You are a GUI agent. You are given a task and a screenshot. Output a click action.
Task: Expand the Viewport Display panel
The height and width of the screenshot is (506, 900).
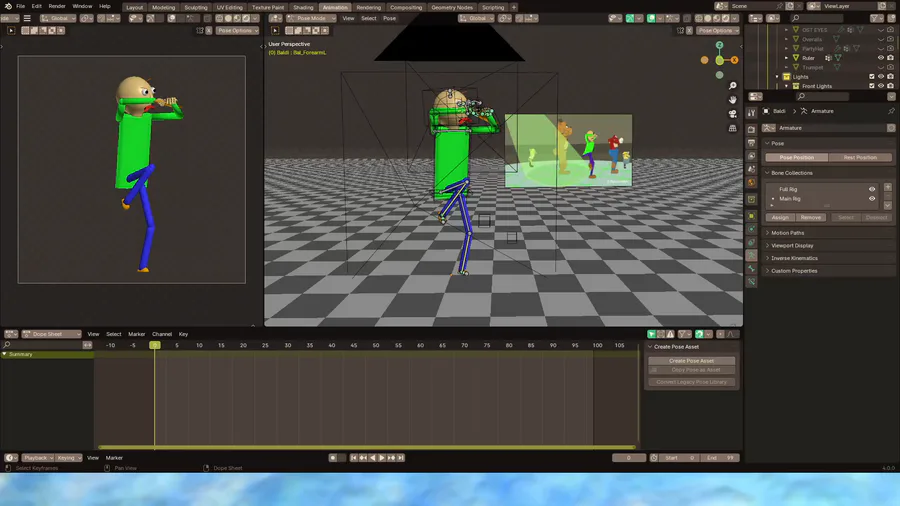767,246
